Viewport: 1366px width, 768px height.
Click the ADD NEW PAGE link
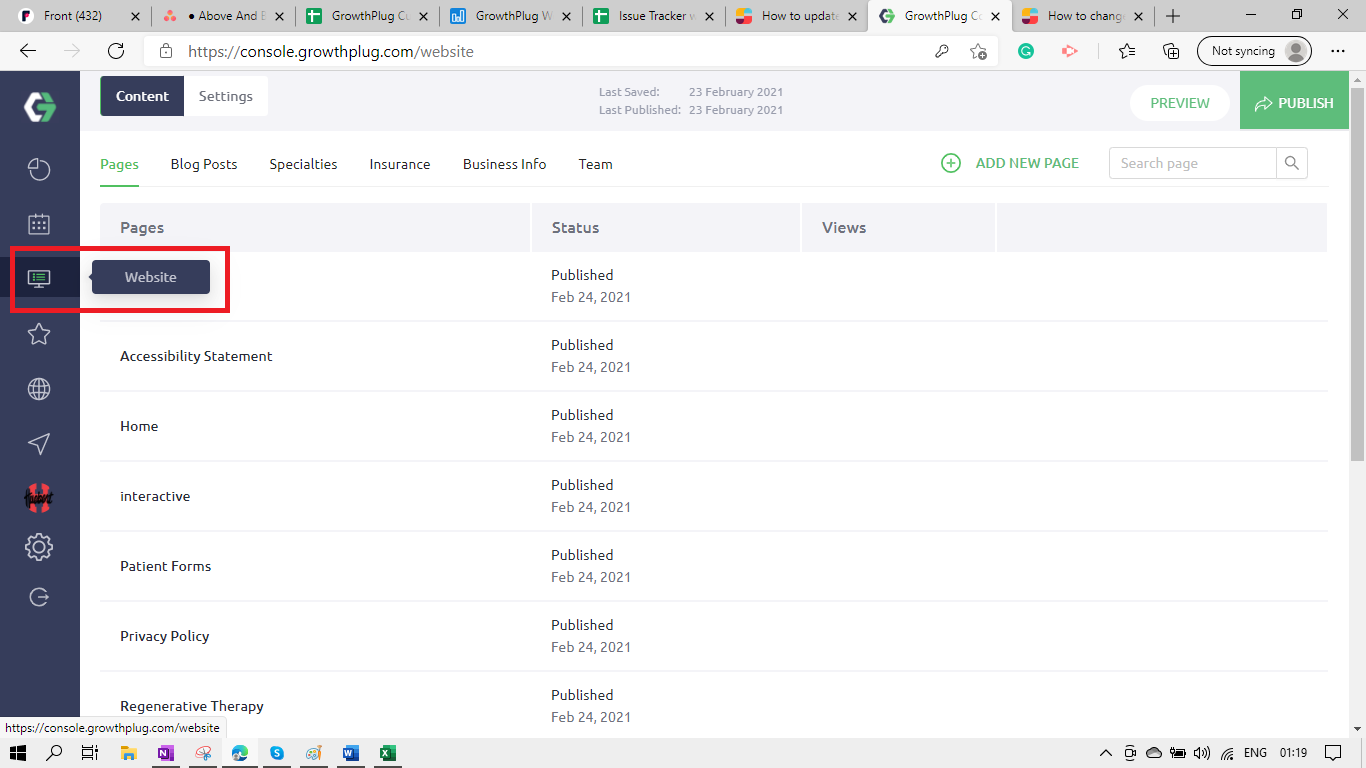tap(1027, 163)
